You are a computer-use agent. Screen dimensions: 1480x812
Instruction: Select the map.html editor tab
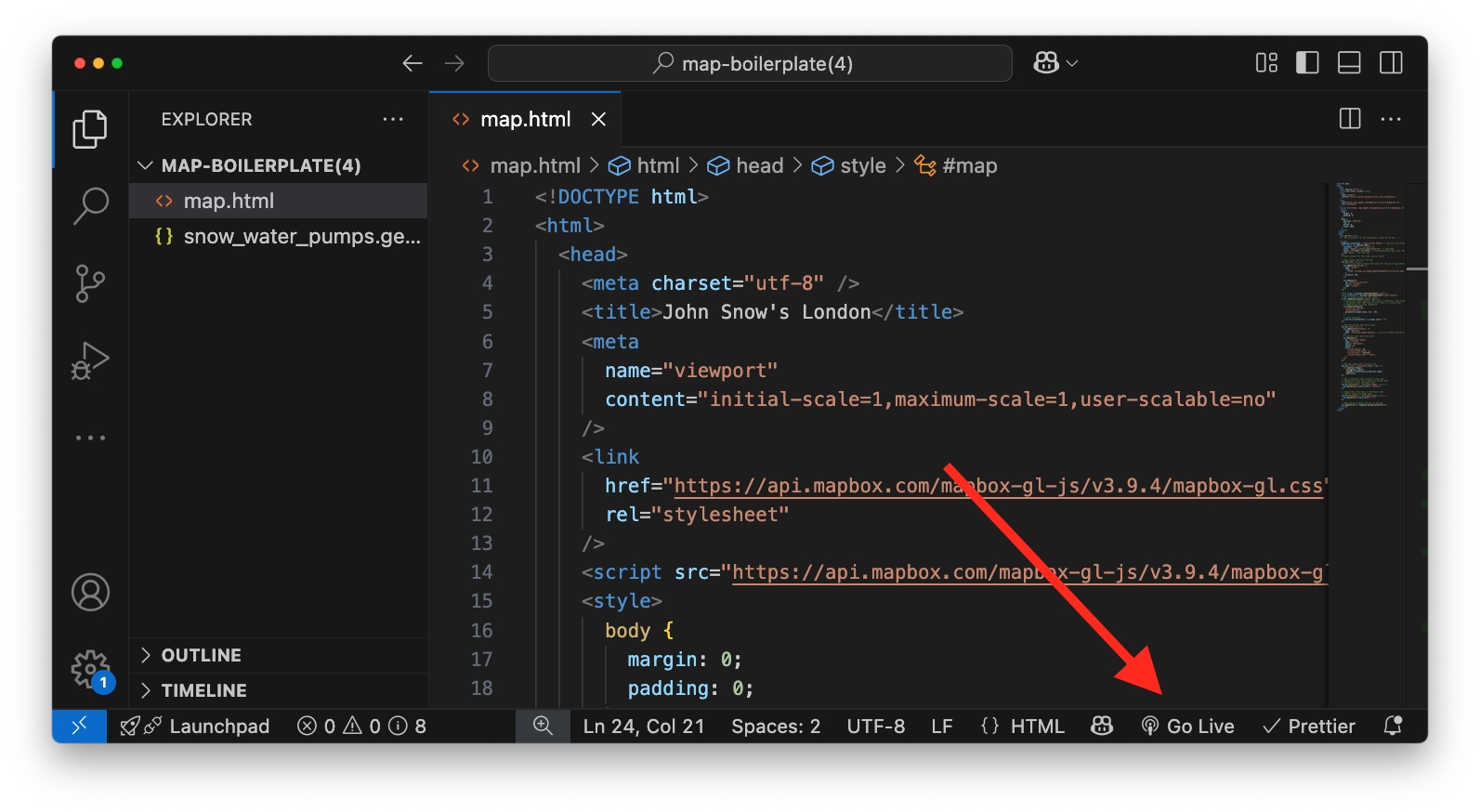(525, 119)
